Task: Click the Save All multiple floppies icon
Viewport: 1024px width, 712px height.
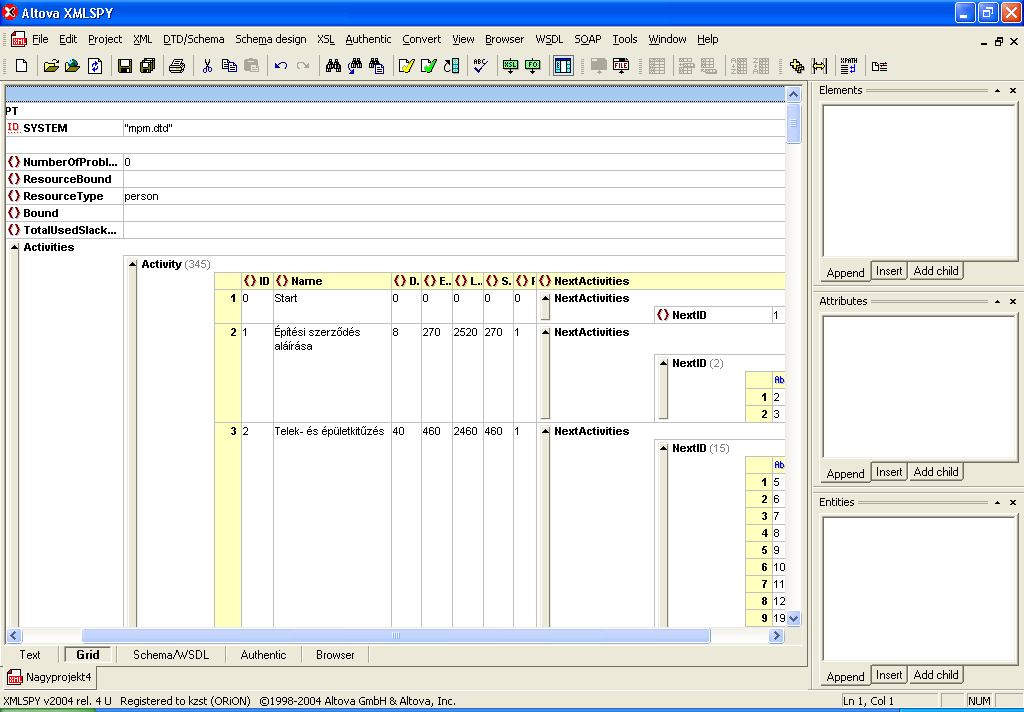Action: (x=148, y=66)
